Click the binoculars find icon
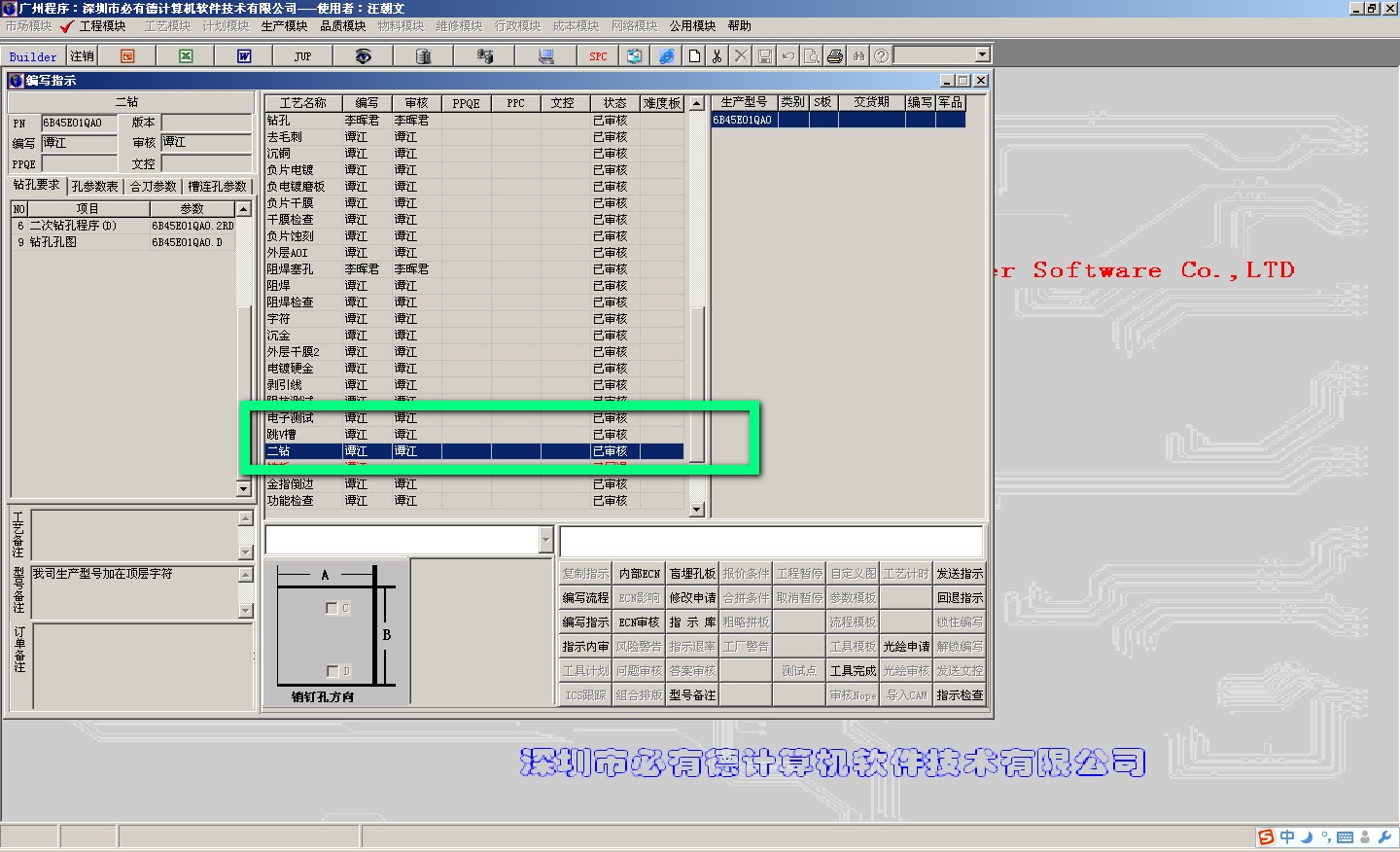Viewport: 1400px width, 852px height. coord(858,56)
